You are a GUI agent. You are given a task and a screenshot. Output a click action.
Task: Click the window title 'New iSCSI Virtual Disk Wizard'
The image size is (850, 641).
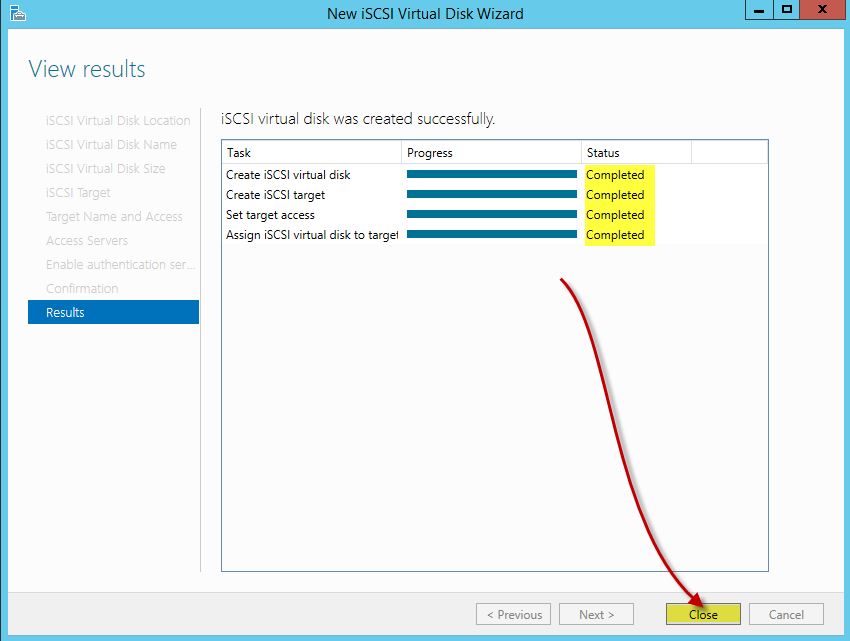pyautogui.click(x=425, y=14)
